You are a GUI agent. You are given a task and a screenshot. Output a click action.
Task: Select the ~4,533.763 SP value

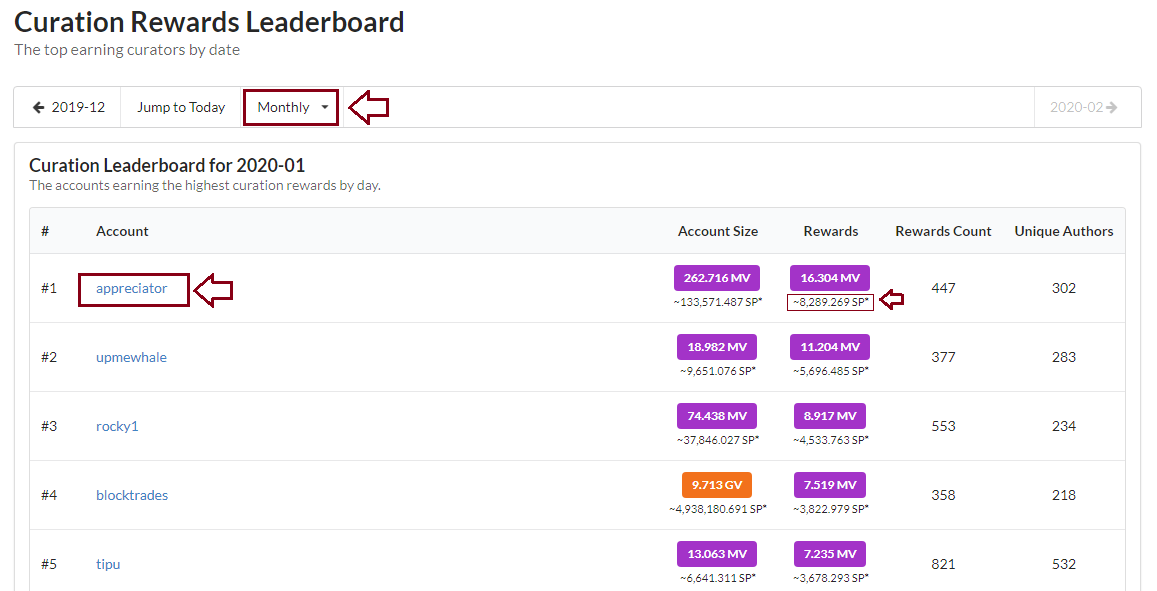(831, 440)
